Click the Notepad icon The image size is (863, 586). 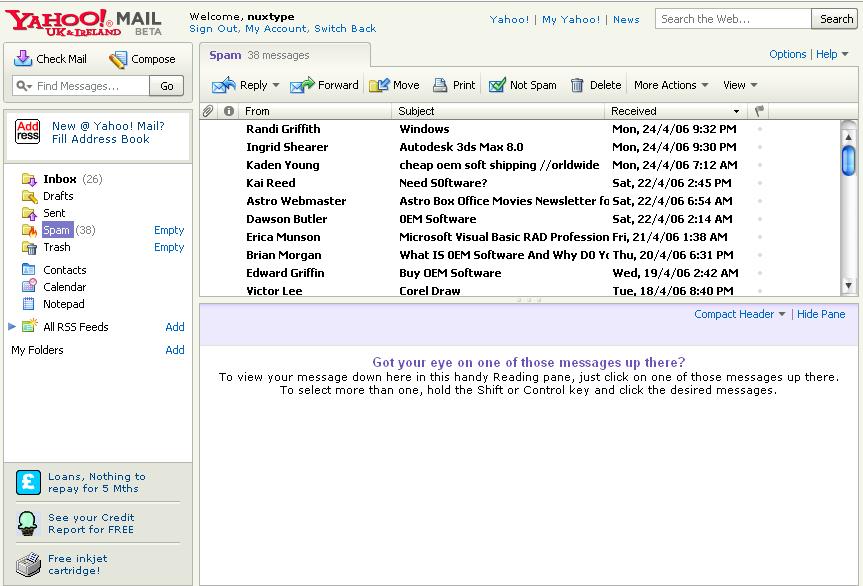pyautogui.click(x=29, y=304)
